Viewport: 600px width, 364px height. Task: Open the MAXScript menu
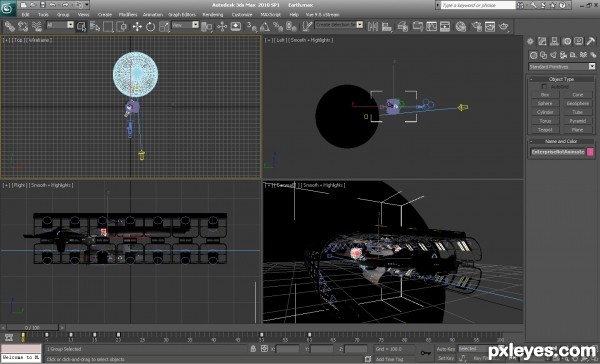(x=270, y=15)
